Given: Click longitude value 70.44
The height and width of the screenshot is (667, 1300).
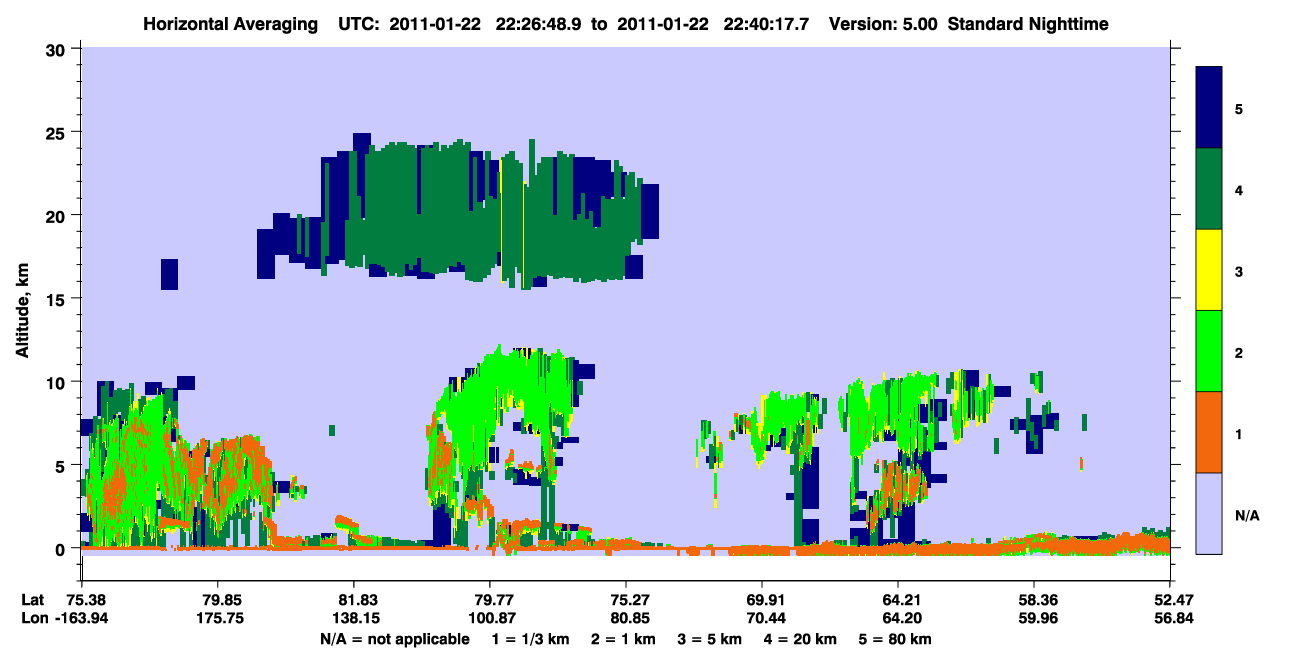Looking at the screenshot, I should pyautogui.click(x=762, y=618).
